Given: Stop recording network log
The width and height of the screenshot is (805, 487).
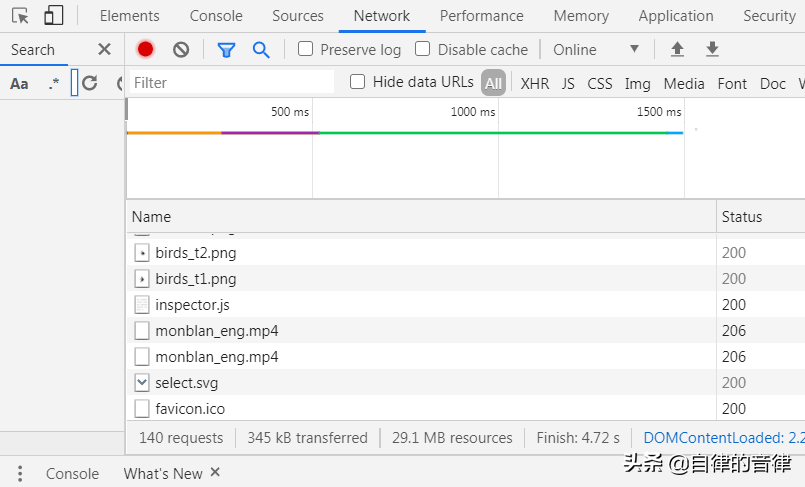Looking at the screenshot, I should tap(146, 50).
